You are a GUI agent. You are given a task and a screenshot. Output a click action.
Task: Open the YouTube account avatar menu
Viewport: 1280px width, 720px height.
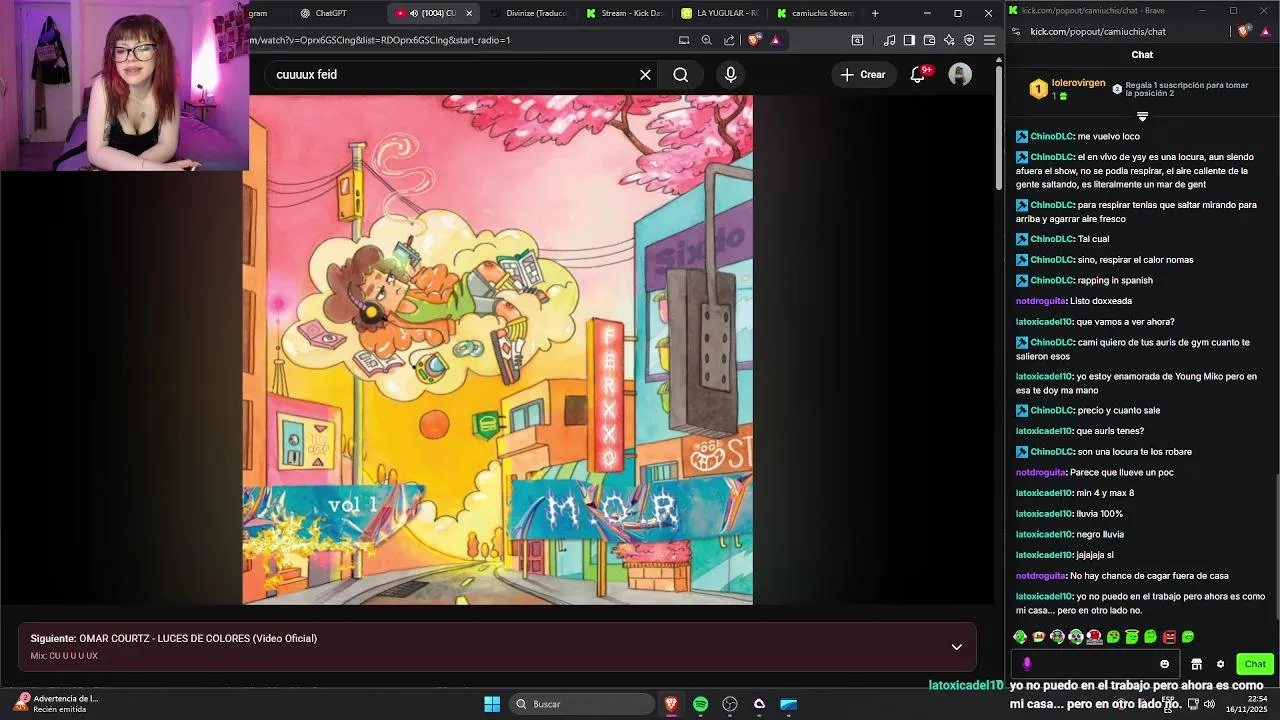coord(960,75)
